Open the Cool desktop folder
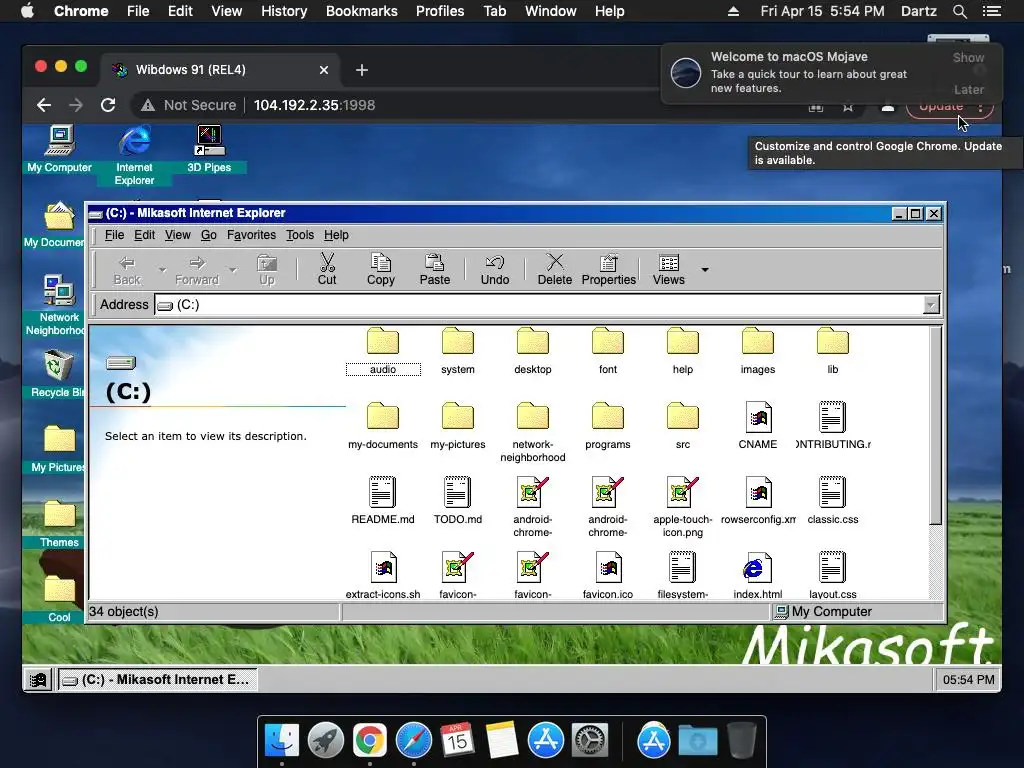 59,600
